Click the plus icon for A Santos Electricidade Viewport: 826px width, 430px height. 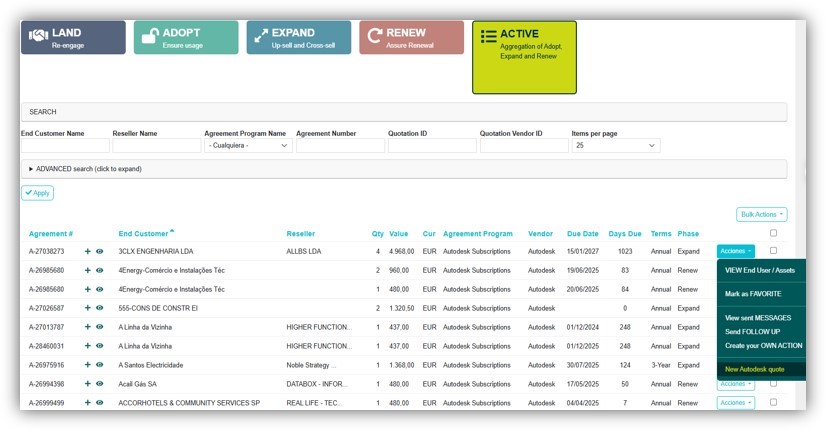click(x=88, y=365)
